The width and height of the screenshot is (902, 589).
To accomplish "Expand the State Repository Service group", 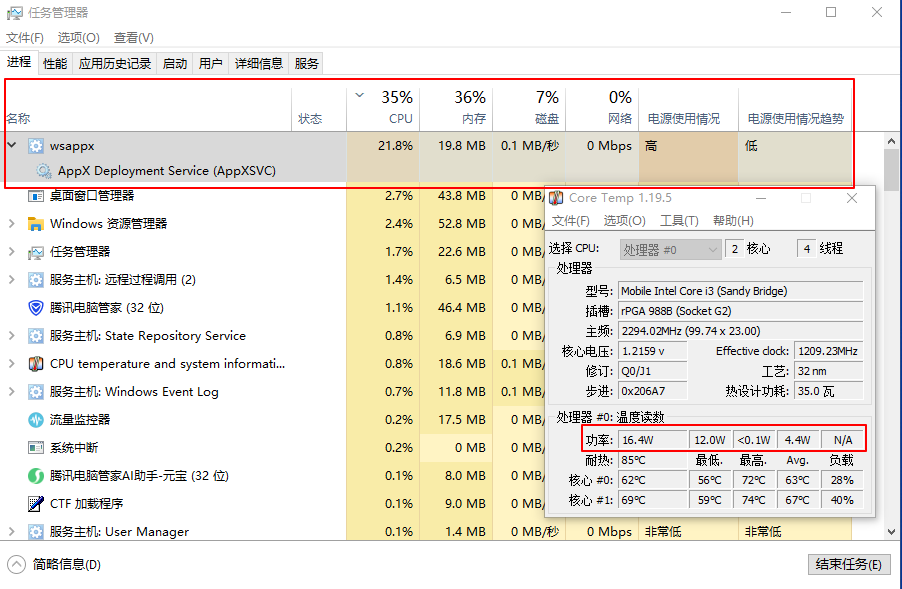I will pyautogui.click(x=12, y=336).
